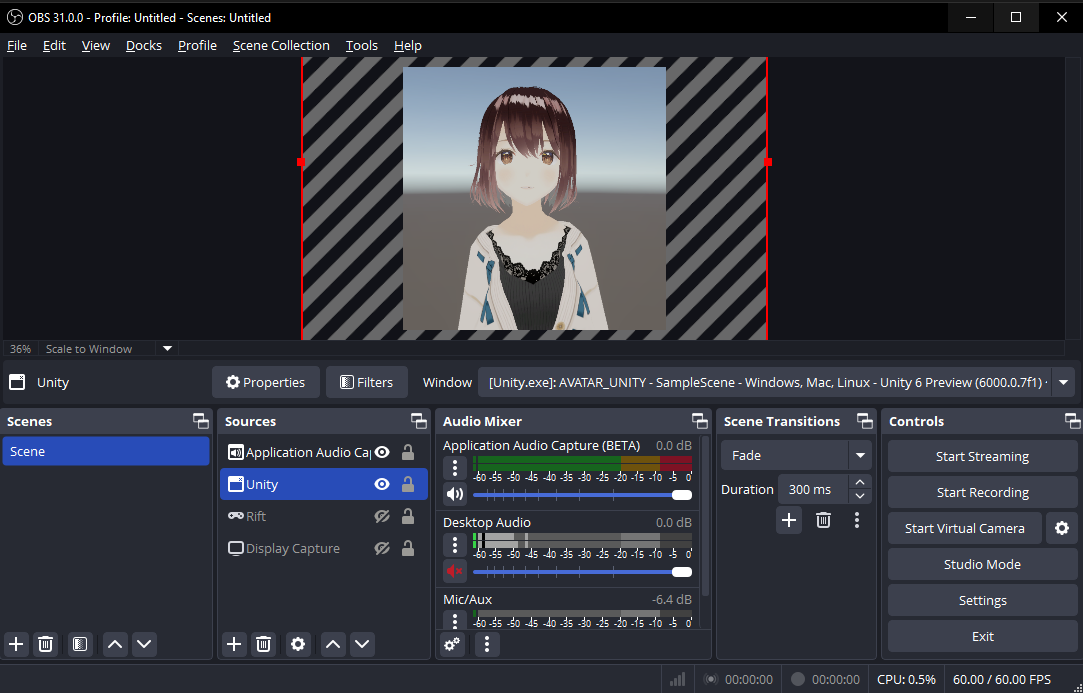Open Application Audio Capture three-dot options
The image size is (1083, 693).
click(x=454, y=468)
